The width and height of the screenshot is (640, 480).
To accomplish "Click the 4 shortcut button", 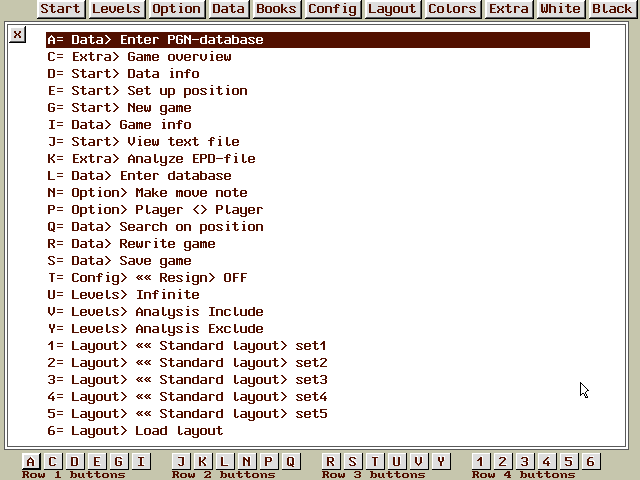I will (546, 461).
